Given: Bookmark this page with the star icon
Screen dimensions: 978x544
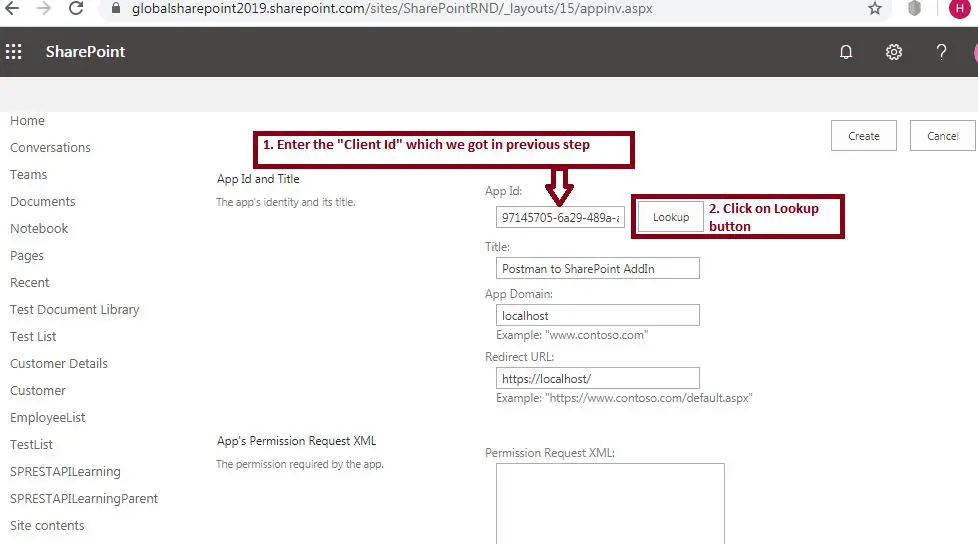Looking at the screenshot, I should 875,9.
